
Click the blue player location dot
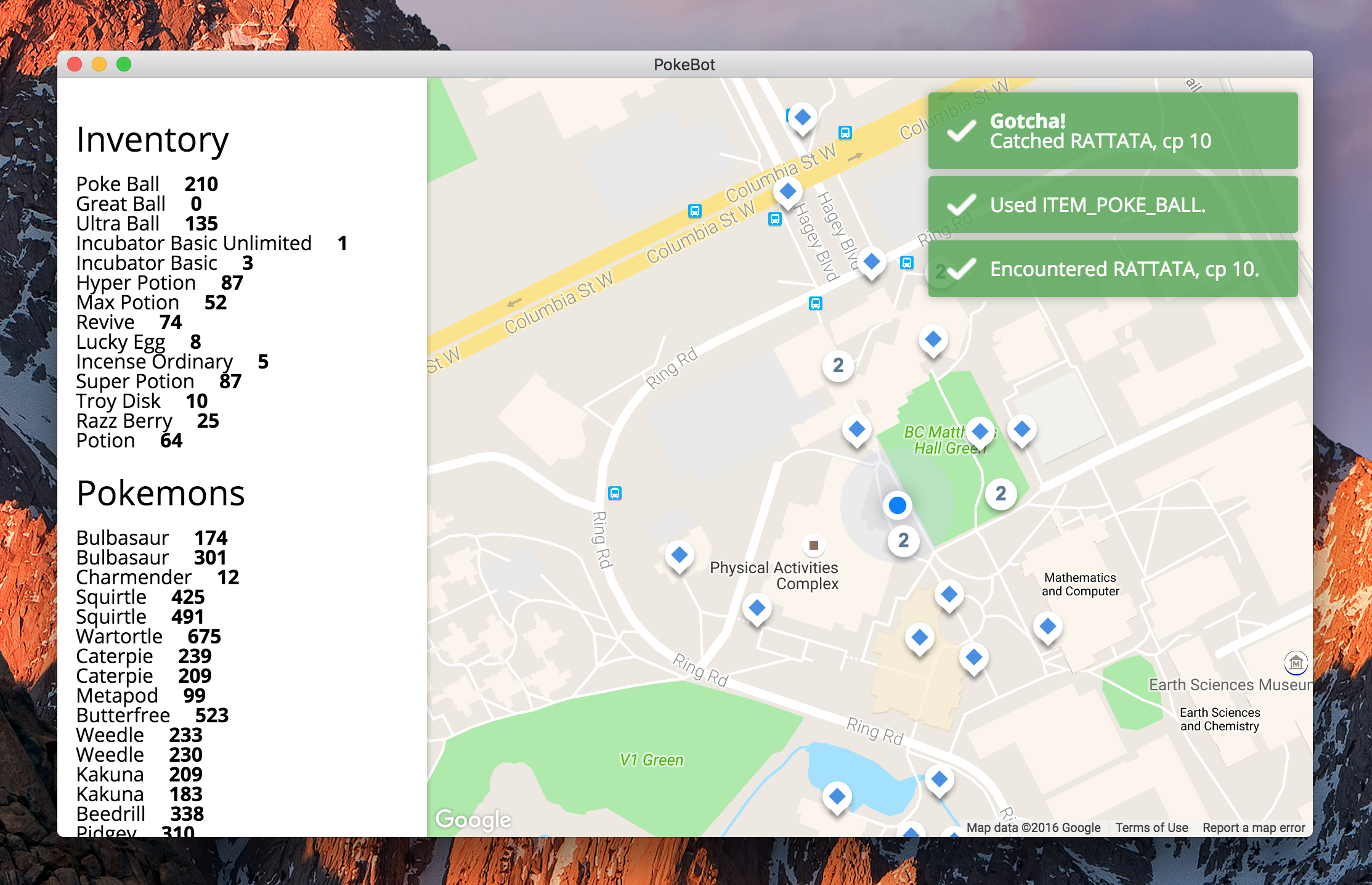(897, 505)
